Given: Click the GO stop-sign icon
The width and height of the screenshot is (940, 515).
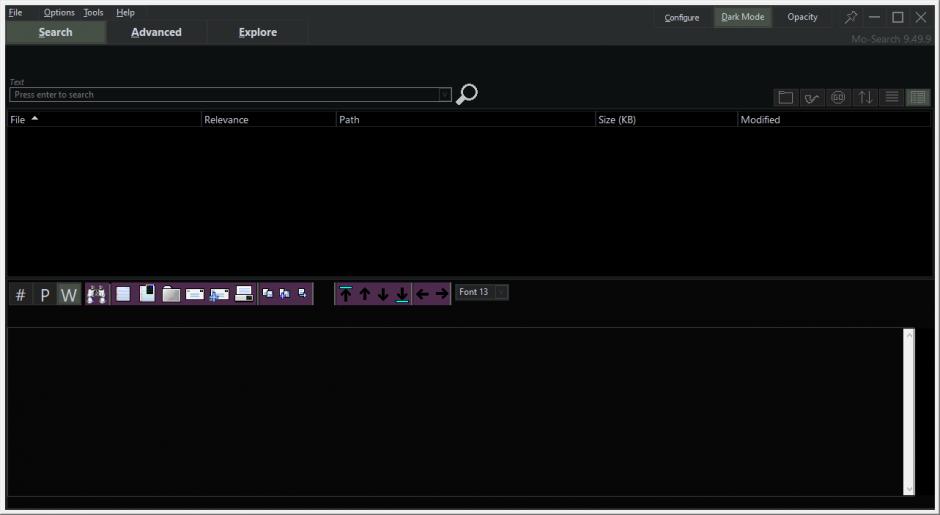Looking at the screenshot, I should tap(838, 97).
